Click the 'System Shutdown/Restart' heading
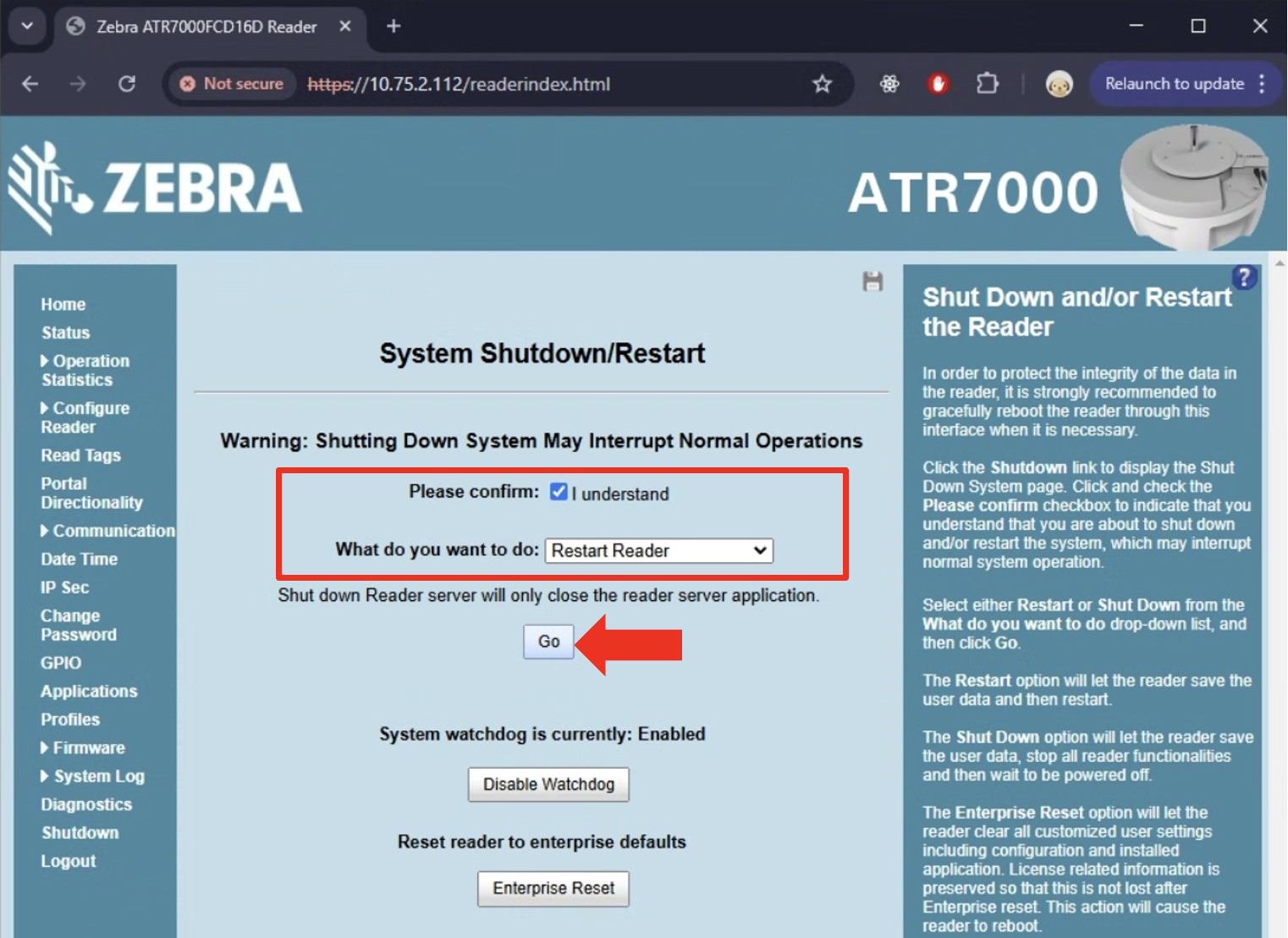The height and width of the screenshot is (938, 1288). (x=542, y=353)
